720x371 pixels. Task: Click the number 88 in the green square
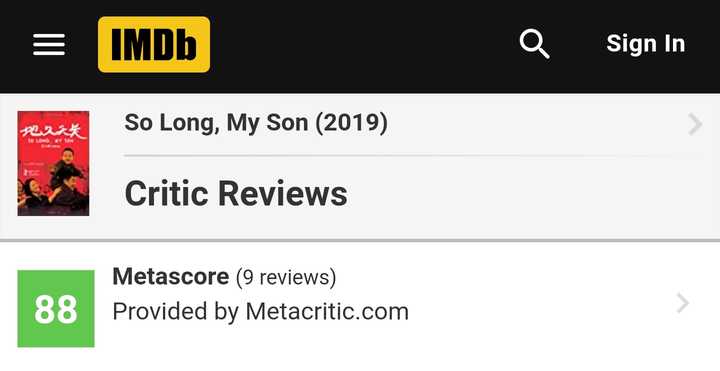pyautogui.click(x=56, y=309)
